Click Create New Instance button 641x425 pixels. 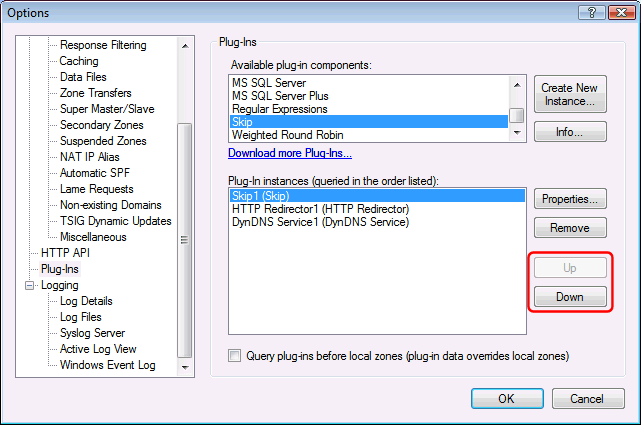point(570,94)
